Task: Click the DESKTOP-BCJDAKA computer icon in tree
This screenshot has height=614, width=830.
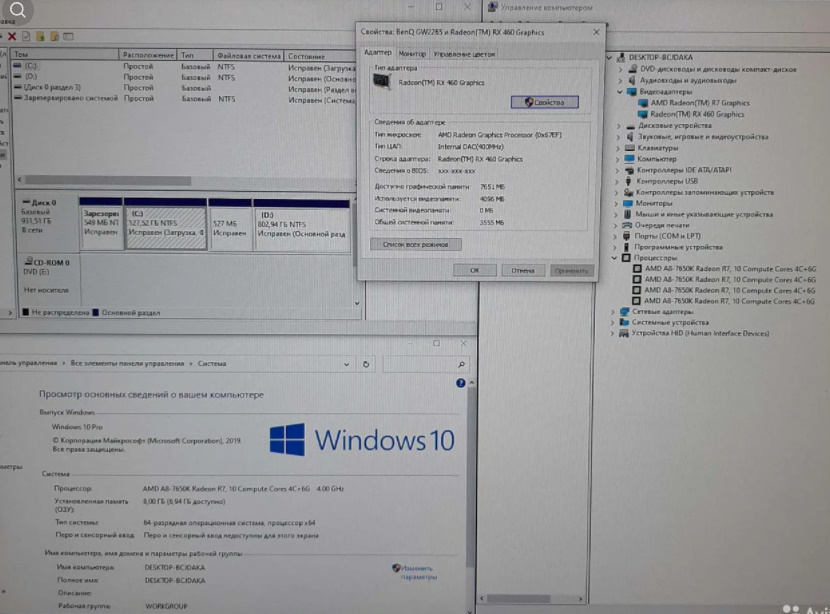Action: tap(621, 57)
